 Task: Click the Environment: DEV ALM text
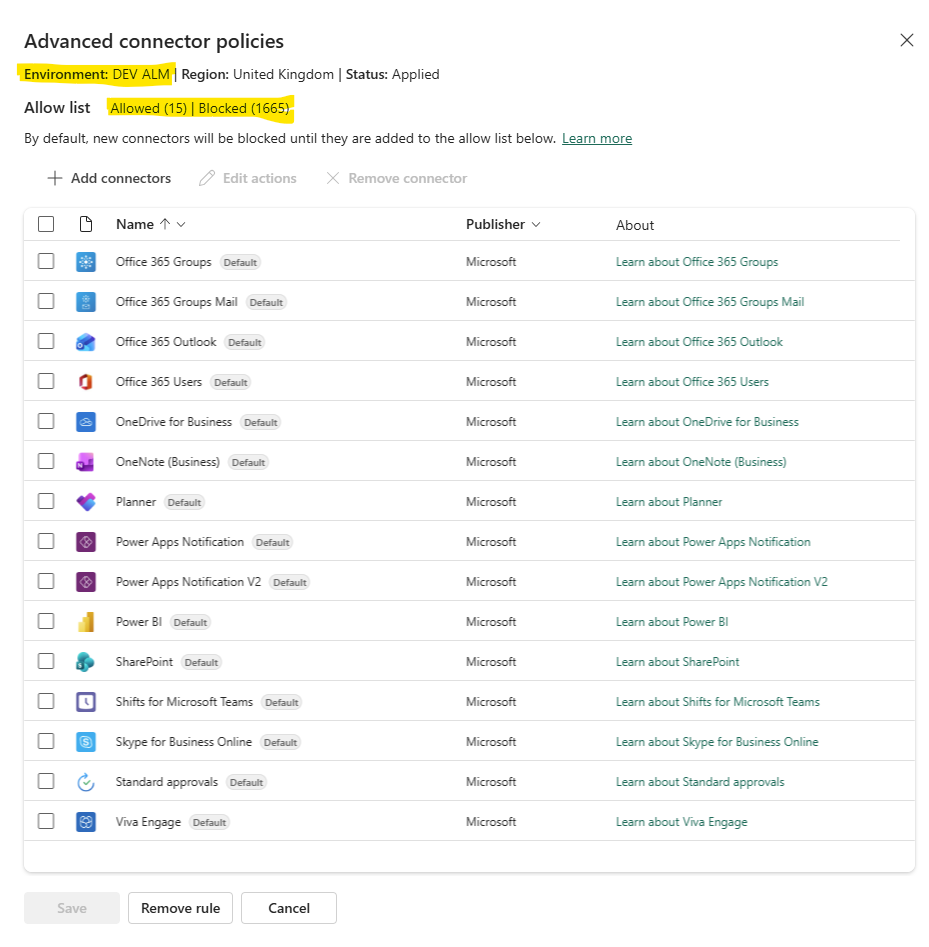coord(97,74)
